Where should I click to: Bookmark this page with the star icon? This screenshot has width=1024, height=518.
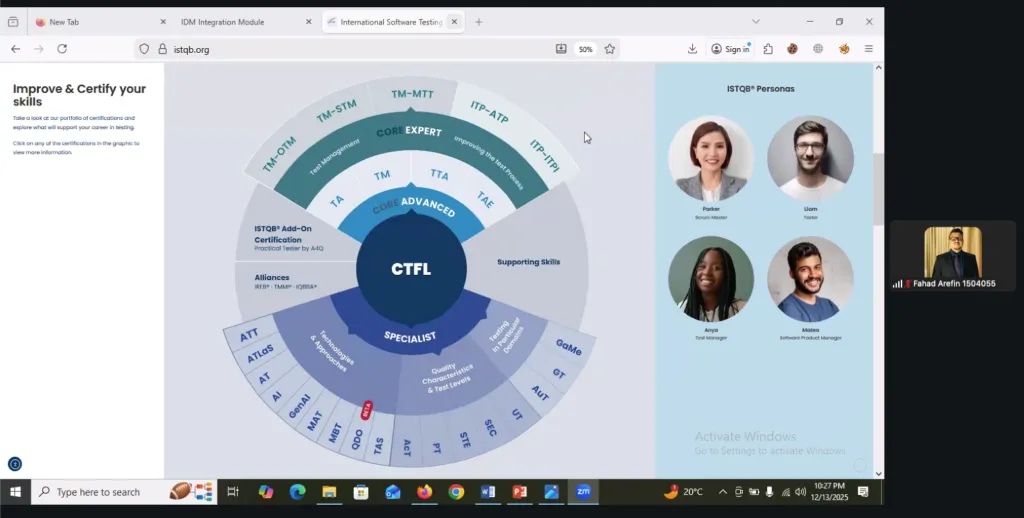tap(610, 49)
